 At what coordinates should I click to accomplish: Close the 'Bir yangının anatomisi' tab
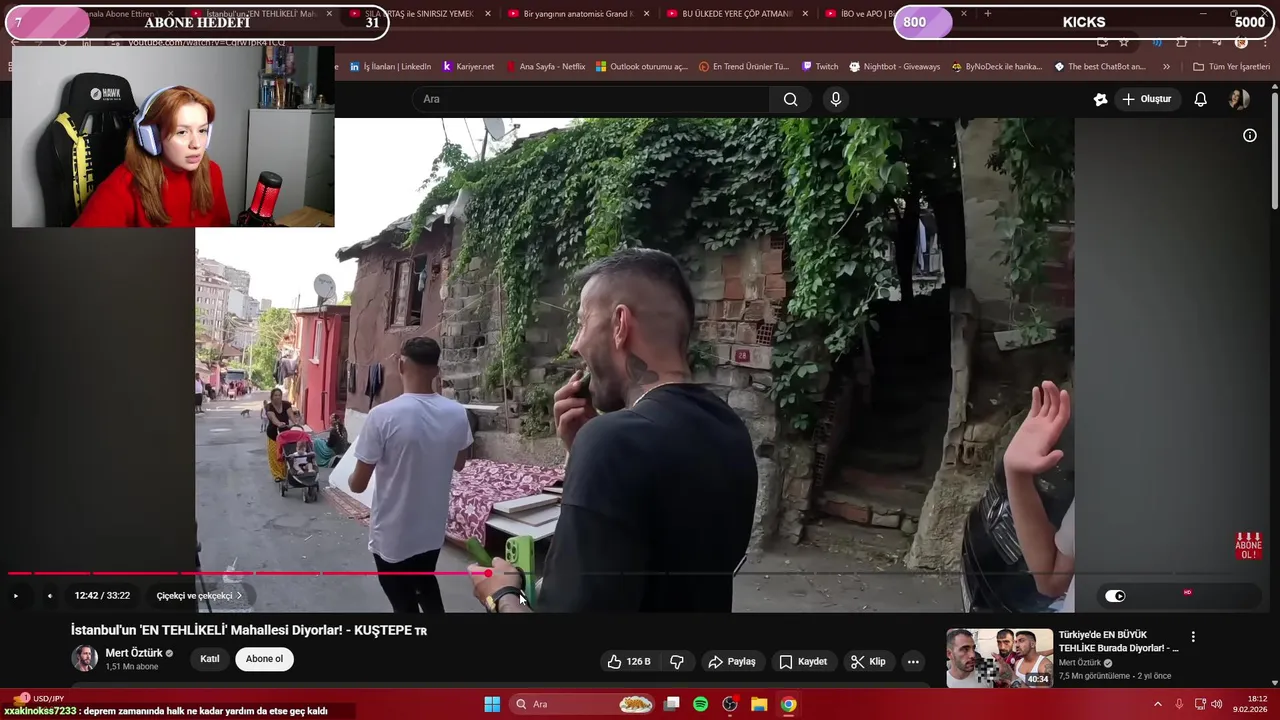coord(646,14)
